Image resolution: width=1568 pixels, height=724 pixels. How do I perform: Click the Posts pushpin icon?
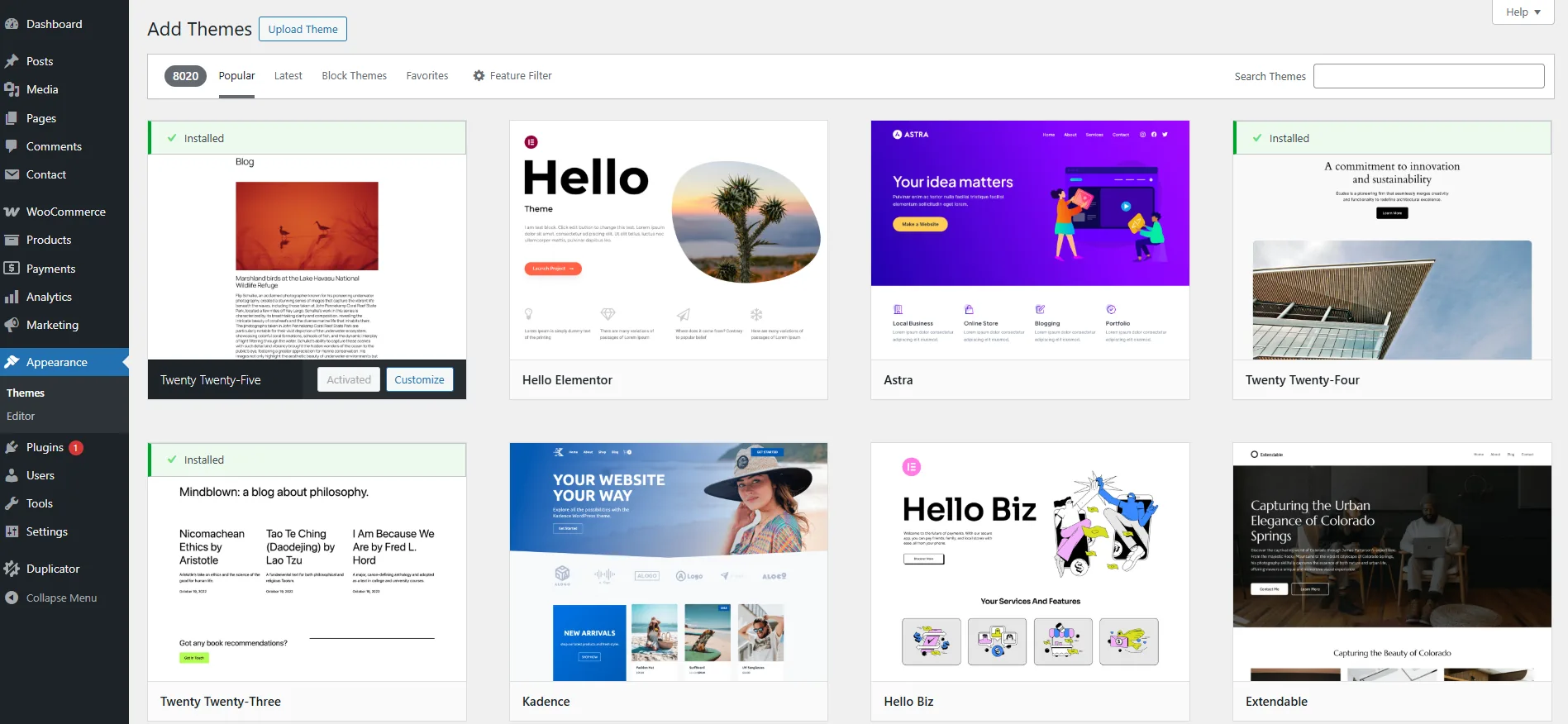pos(12,61)
